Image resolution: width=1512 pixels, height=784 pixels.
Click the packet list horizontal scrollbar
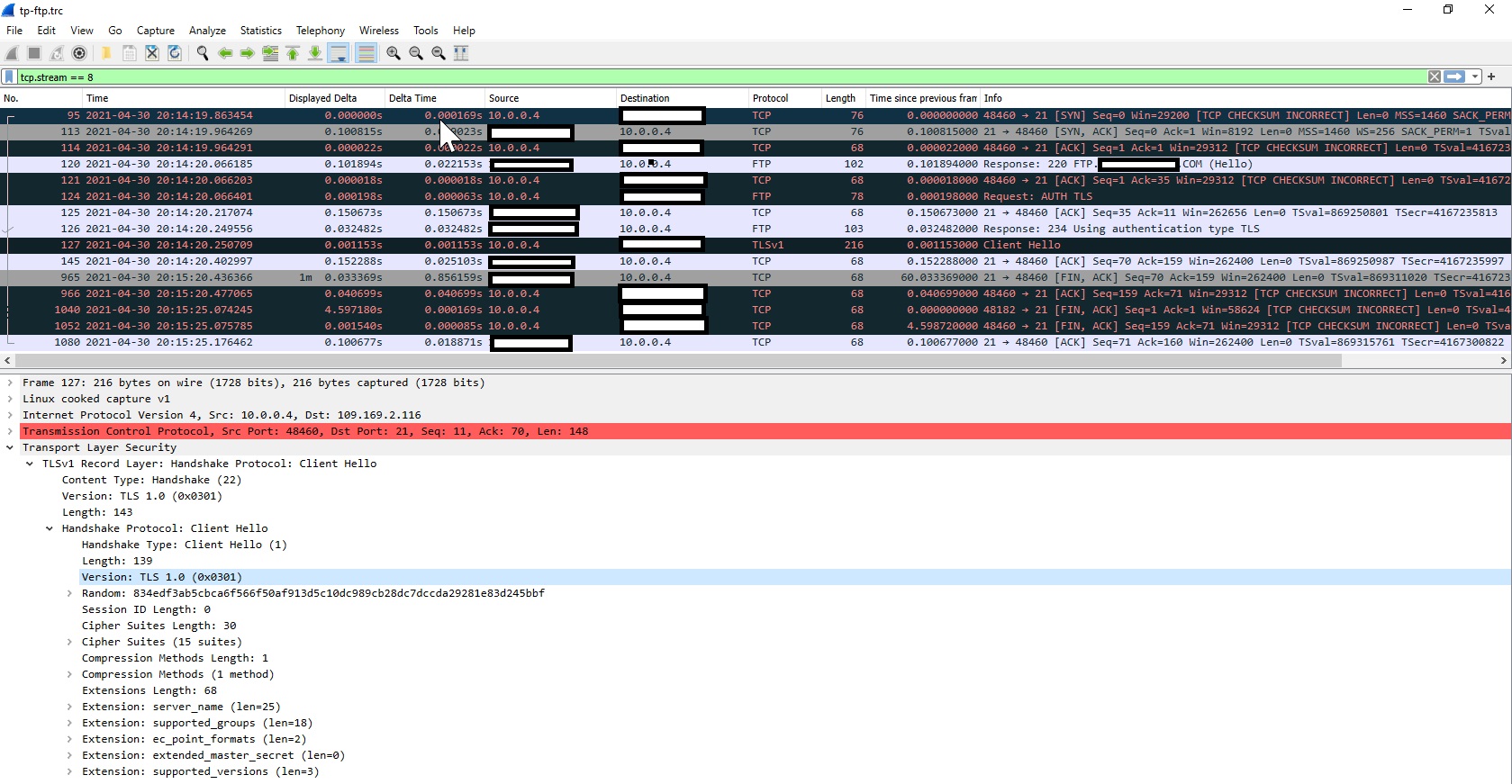click(675, 361)
